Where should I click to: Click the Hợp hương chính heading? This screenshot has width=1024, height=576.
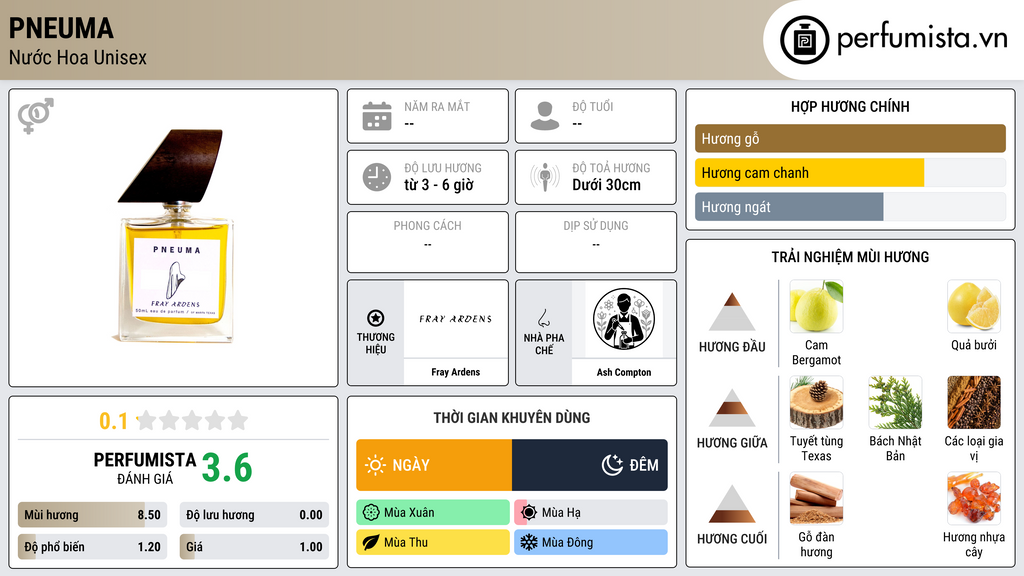pos(850,106)
